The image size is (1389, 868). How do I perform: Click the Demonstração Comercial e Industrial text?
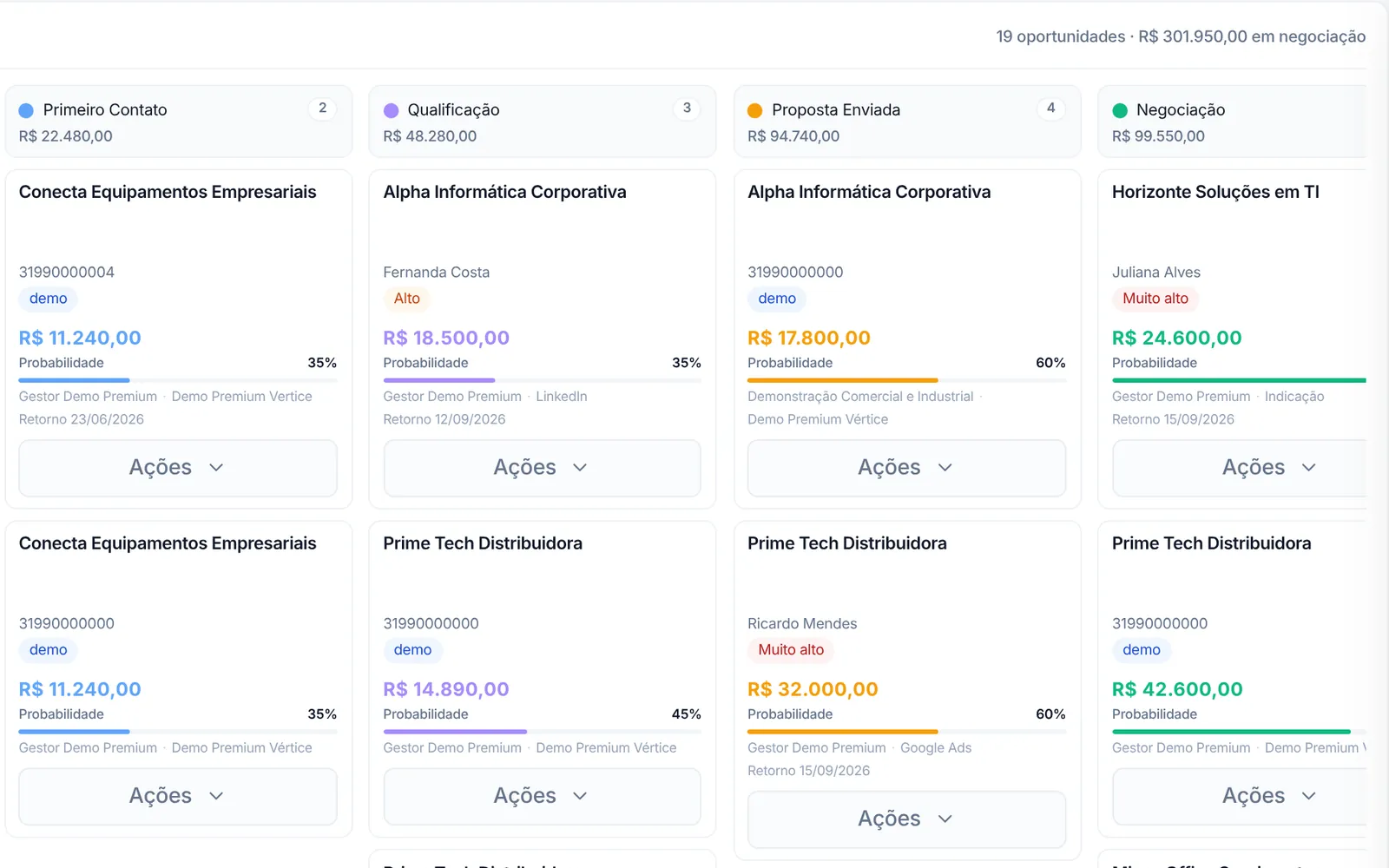click(x=860, y=397)
